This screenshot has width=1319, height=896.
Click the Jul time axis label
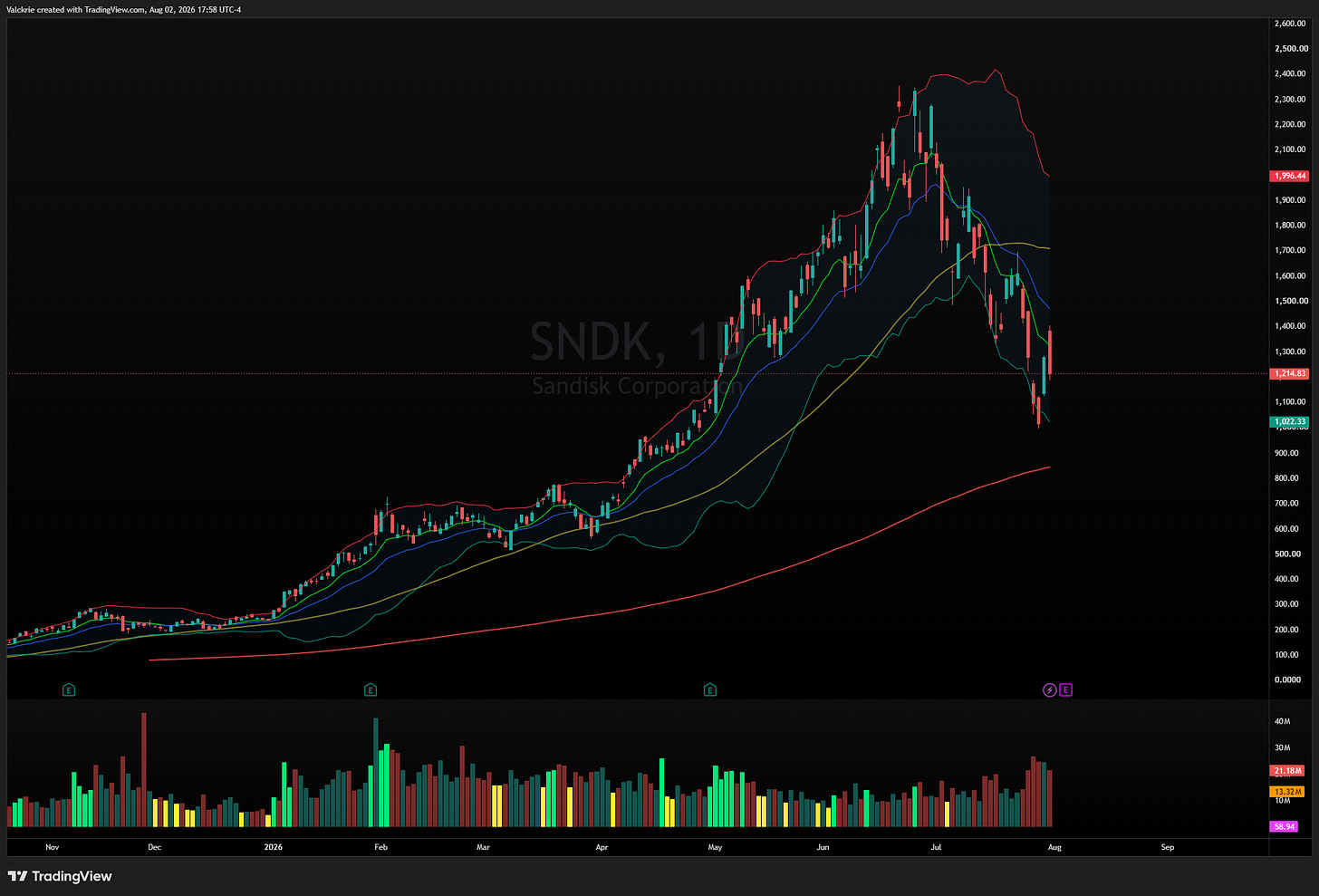(936, 848)
